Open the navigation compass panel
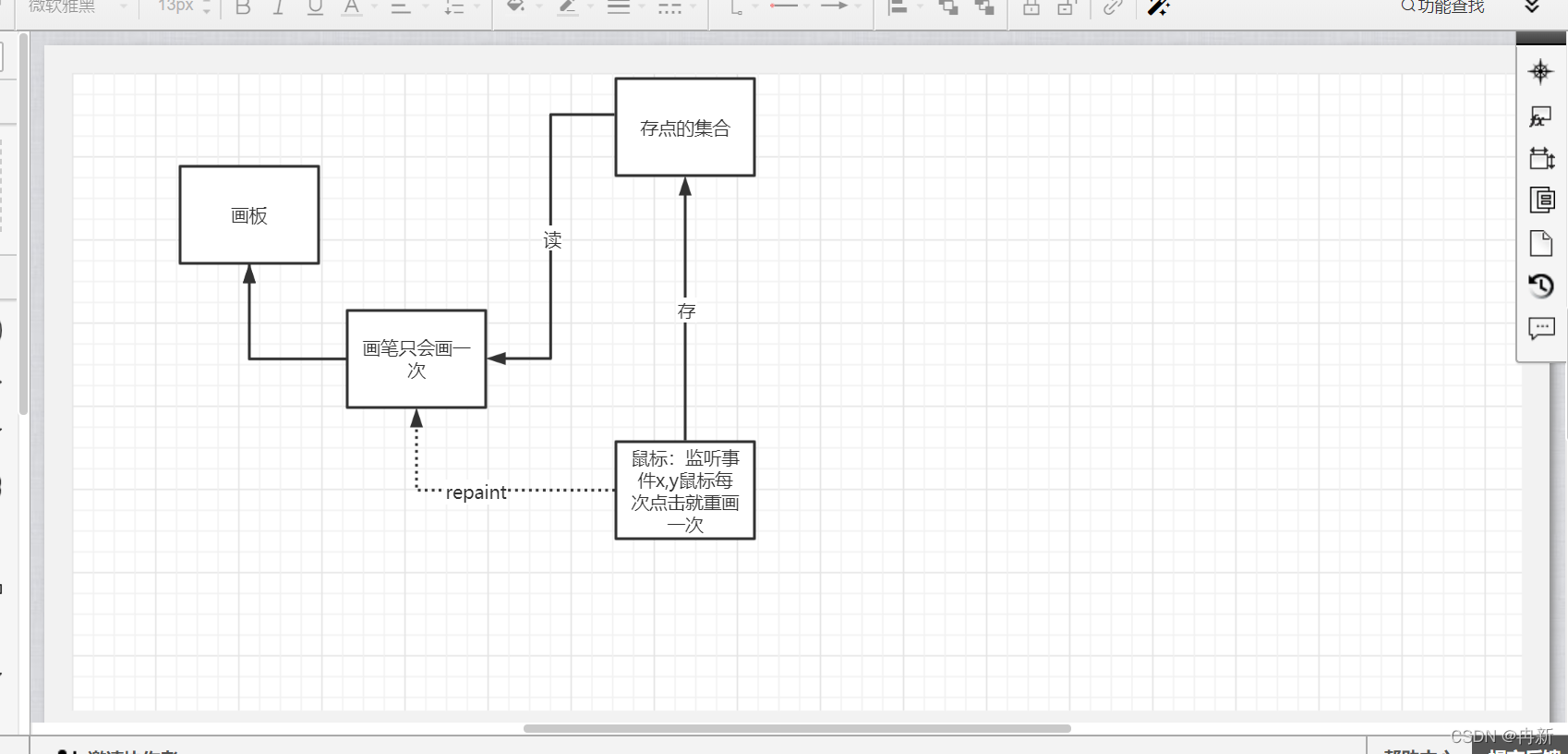The width and height of the screenshot is (1568, 754). pos(1540,71)
